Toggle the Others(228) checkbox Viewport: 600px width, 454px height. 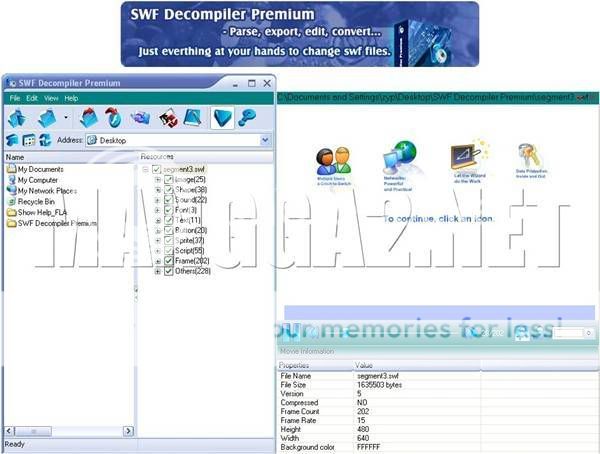(168, 271)
